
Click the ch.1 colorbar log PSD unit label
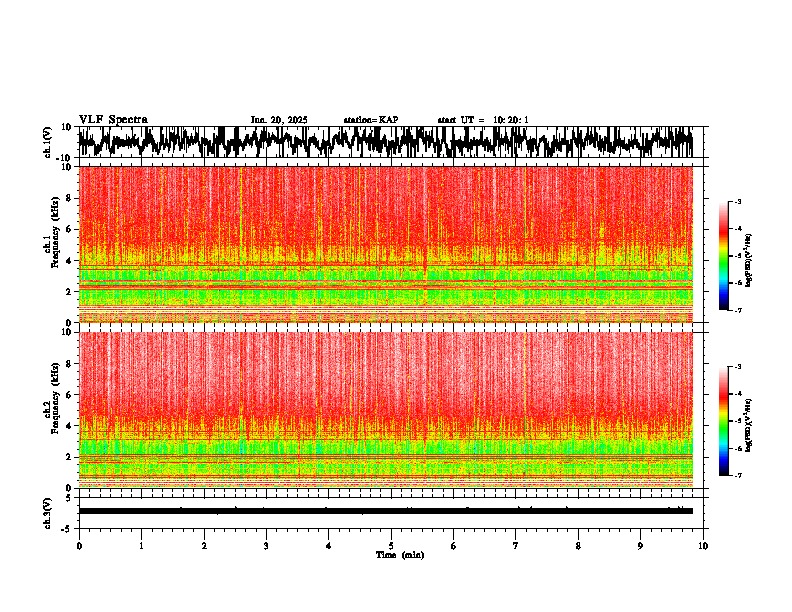coord(749,261)
